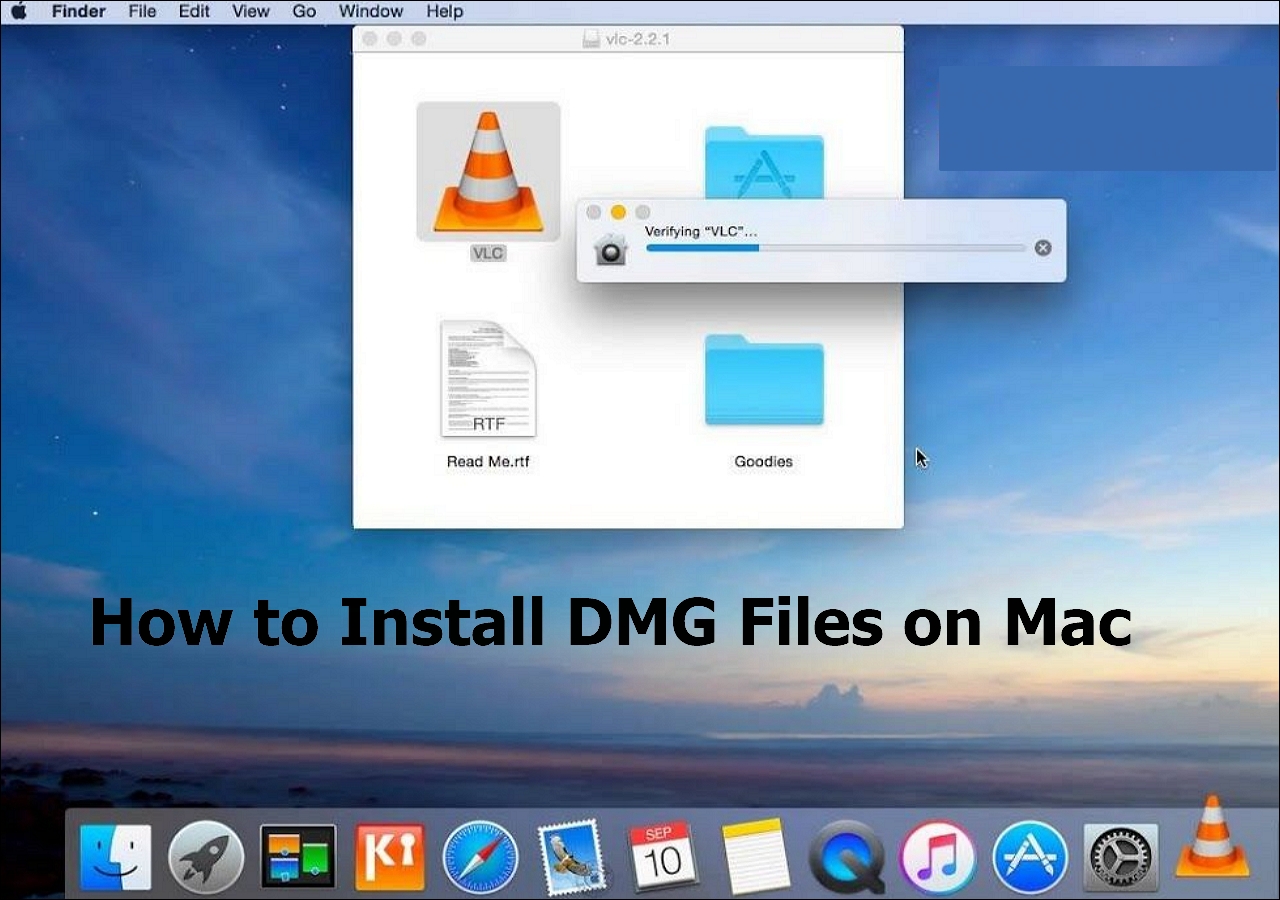This screenshot has height=900, width=1280.
Task: Click the Gatekeeper icon in verifying dialog
Action: (x=610, y=249)
